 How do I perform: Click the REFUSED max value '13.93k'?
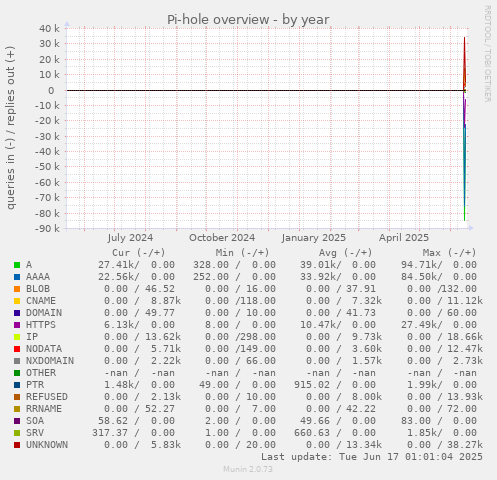[465, 397]
